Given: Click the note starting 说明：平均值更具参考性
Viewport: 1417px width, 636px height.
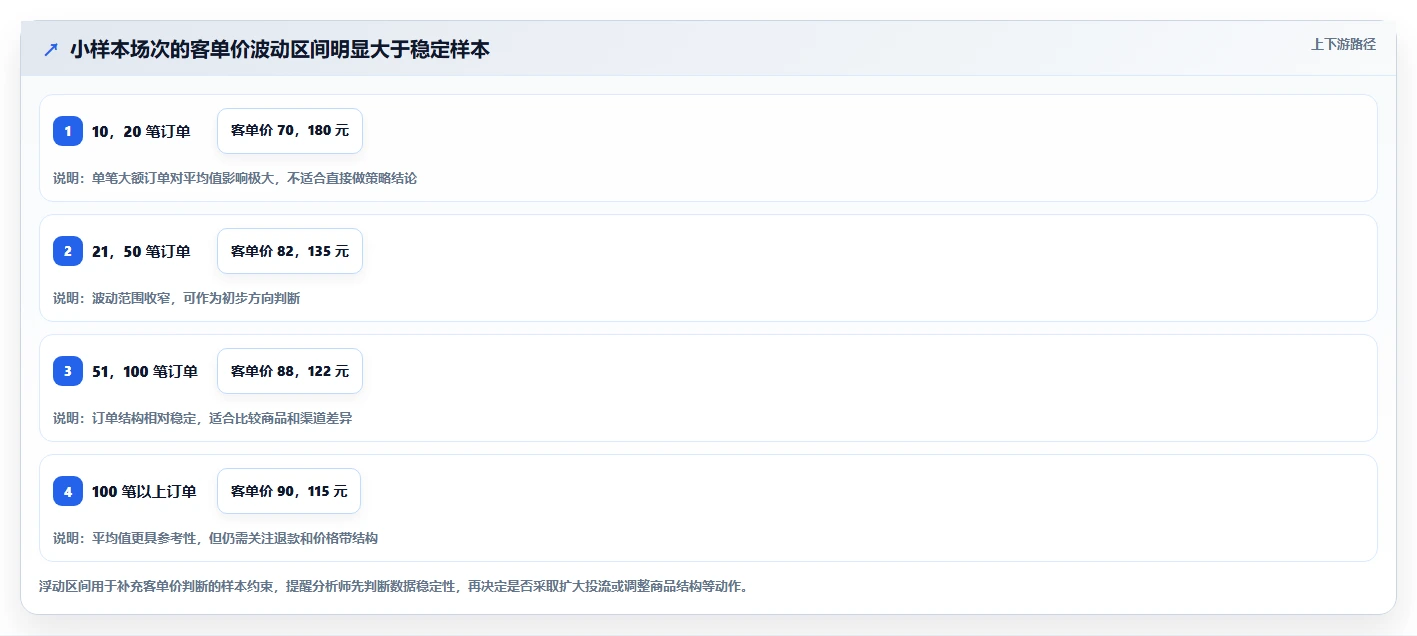Looking at the screenshot, I should 215,538.
